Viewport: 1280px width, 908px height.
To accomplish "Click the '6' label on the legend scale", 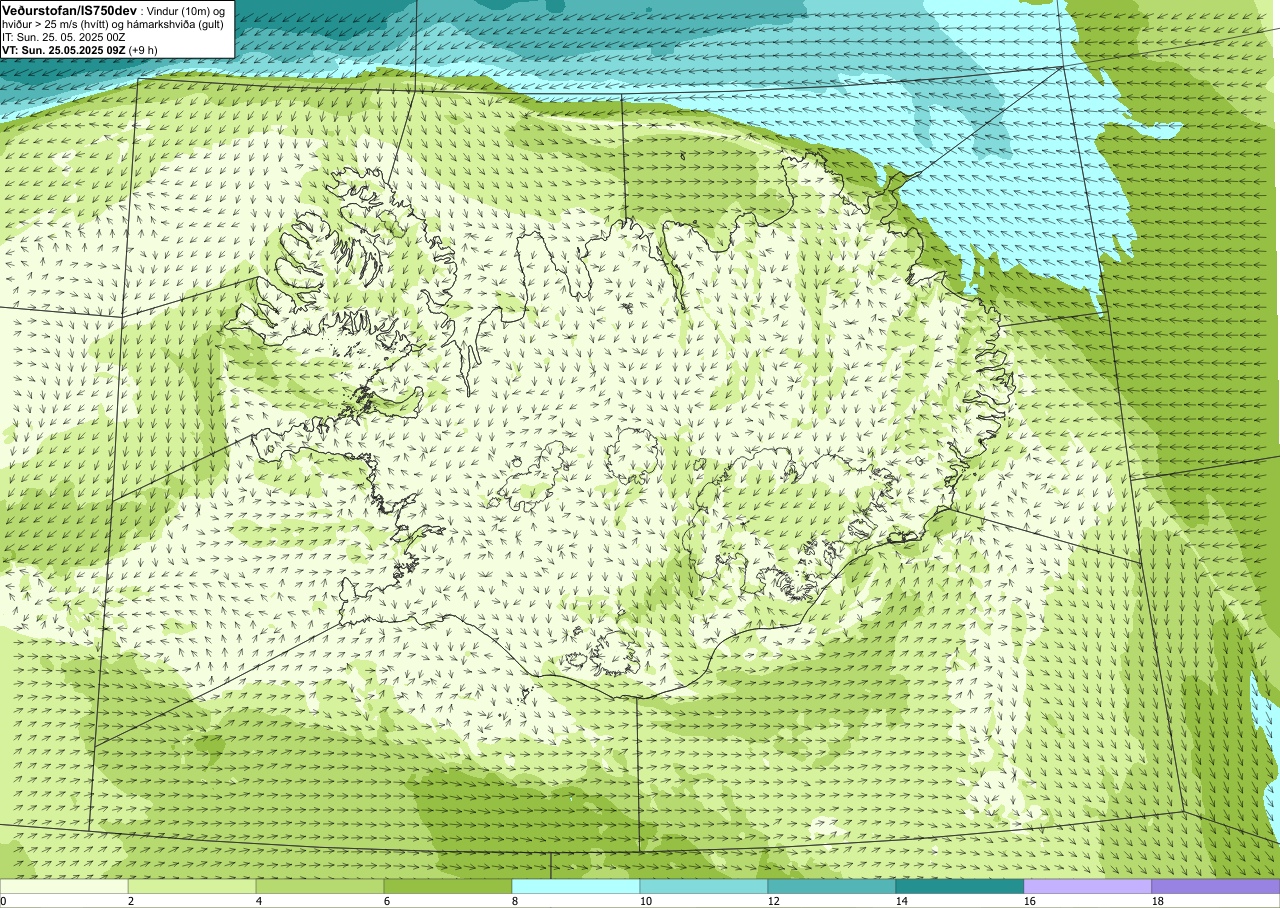I will [x=387, y=901].
